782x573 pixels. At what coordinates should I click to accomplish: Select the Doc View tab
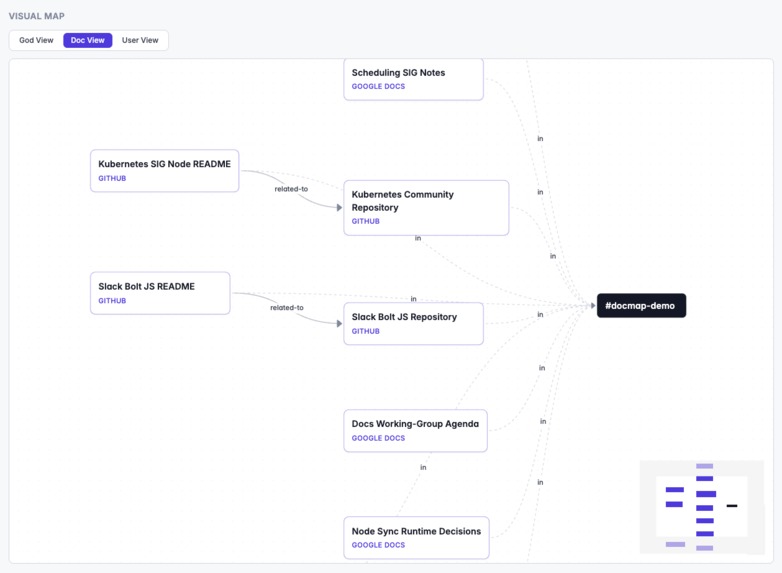88,40
